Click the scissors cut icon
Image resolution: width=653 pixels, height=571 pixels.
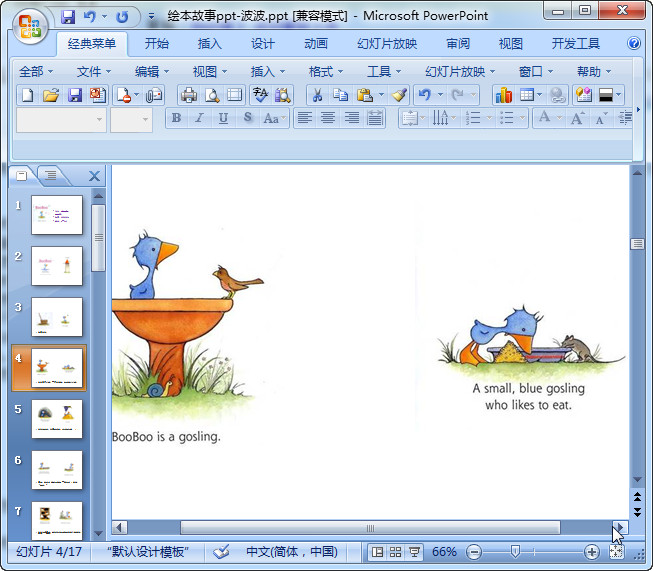tap(317, 95)
